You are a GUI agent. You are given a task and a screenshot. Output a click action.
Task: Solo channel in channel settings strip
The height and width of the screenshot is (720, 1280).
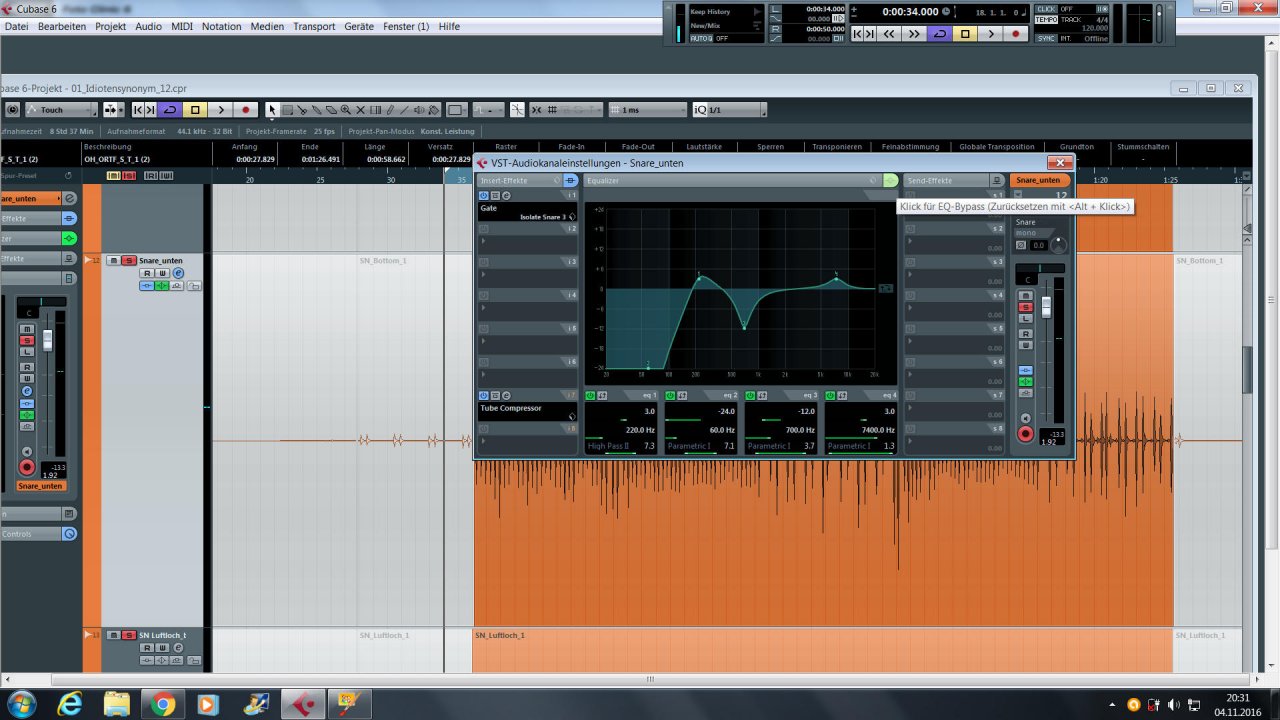pos(1025,307)
